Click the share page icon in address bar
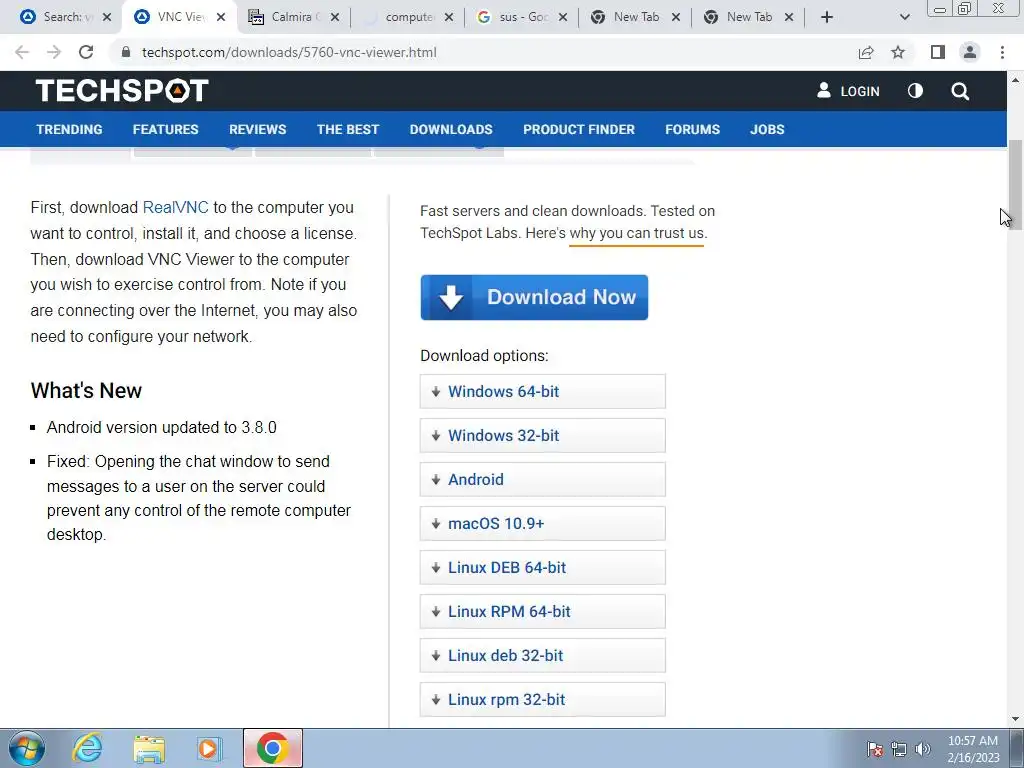1024x768 pixels. [866, 52]
